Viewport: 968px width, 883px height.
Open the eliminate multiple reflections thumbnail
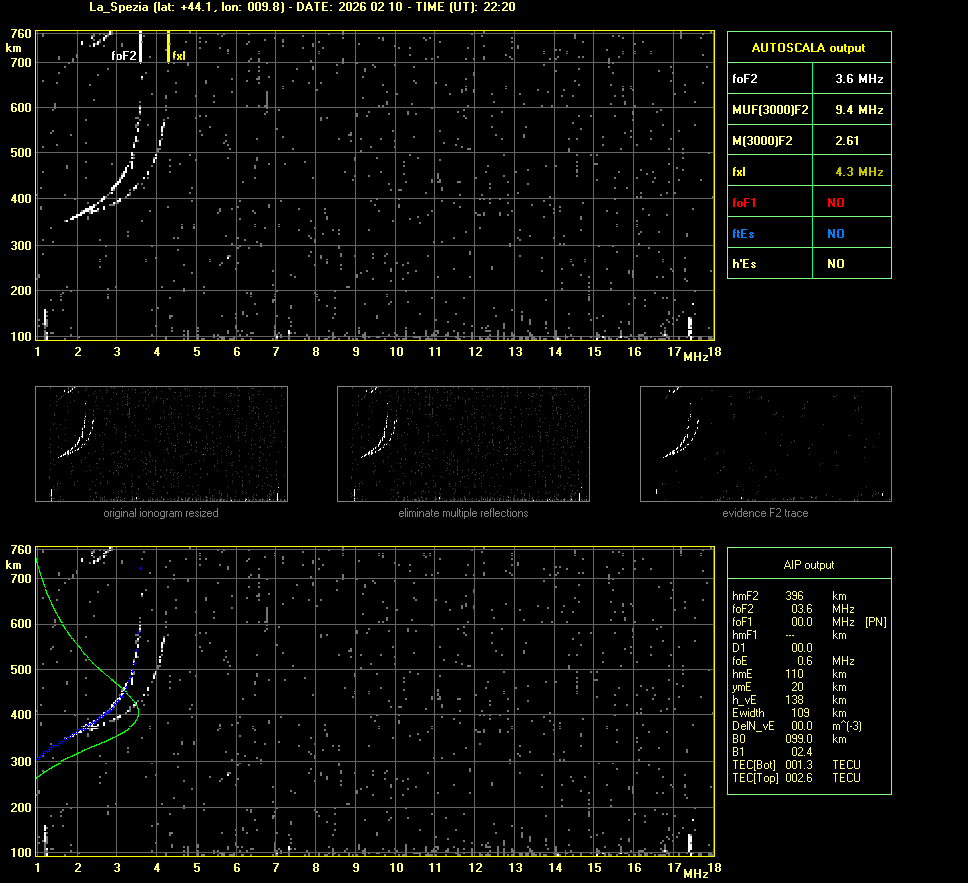463,443
